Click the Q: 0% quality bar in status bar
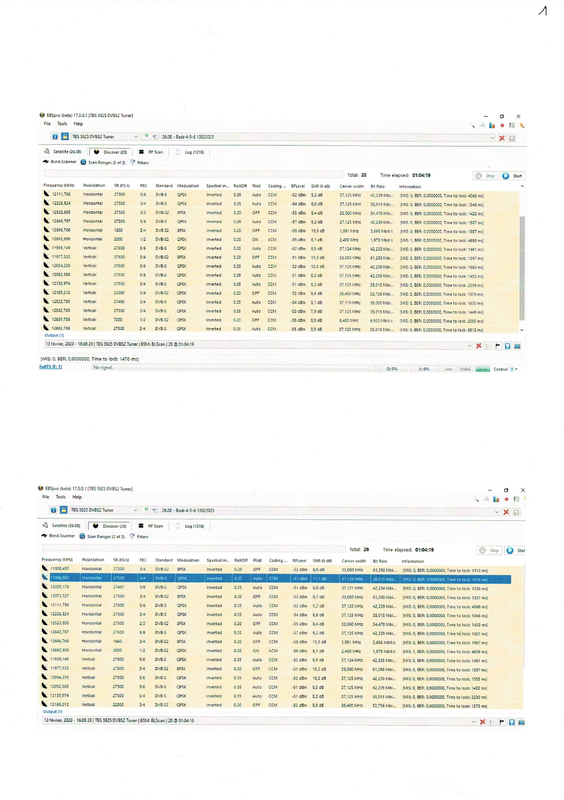The image size is (564, 800). (x=392, y=369)
